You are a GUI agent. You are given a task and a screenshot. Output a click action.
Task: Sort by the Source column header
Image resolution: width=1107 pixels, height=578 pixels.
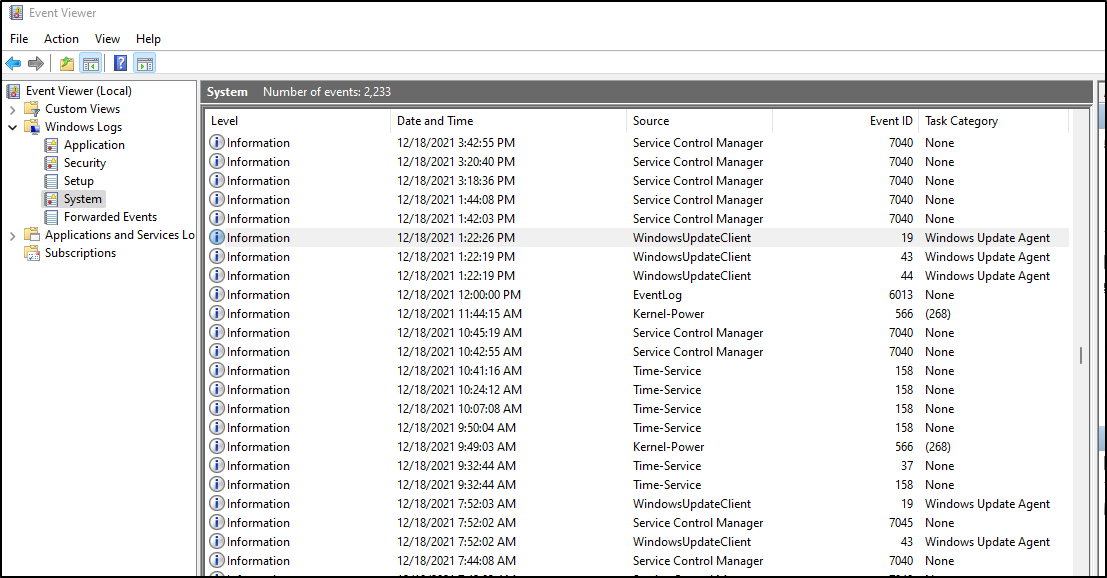[x=700, y=121]
